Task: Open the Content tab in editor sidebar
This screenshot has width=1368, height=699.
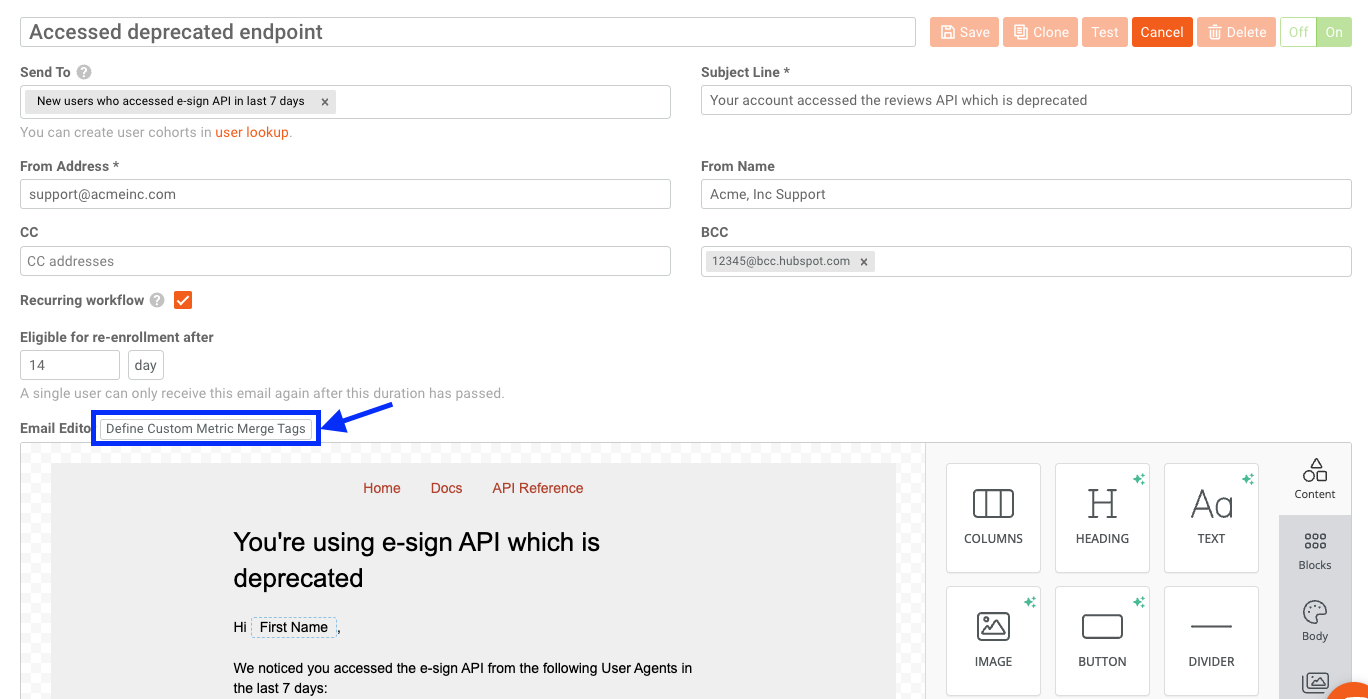Action: click(1315, 480)
